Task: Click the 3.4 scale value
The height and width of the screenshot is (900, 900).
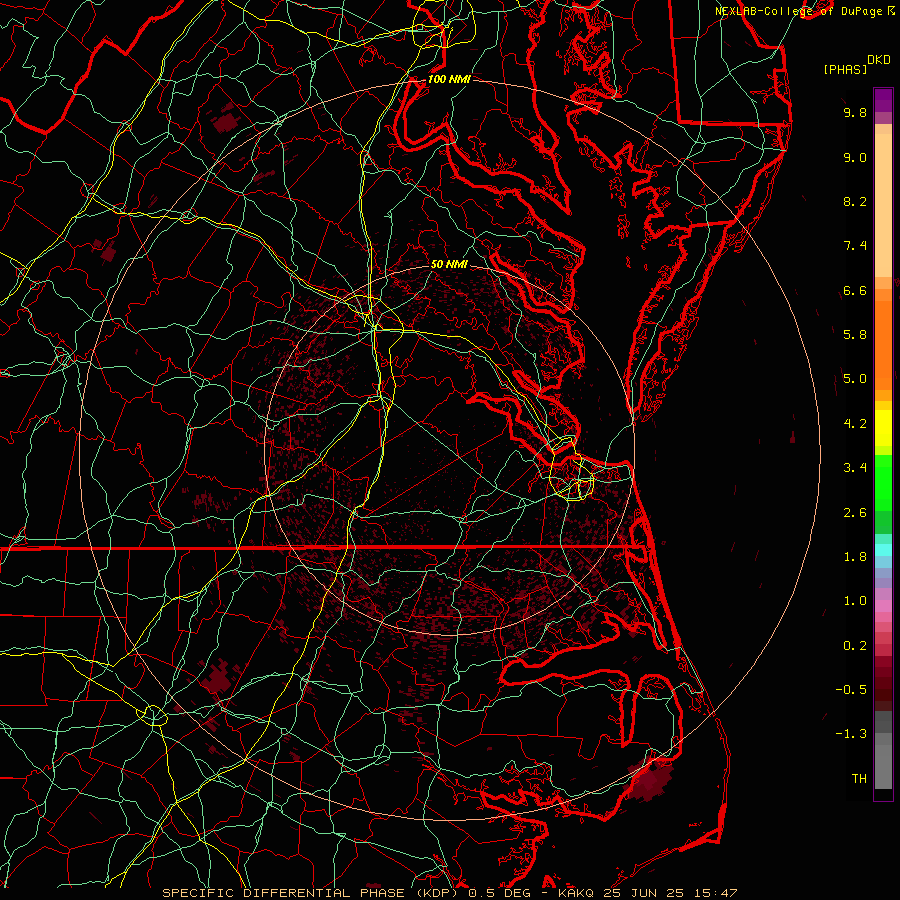Action: (x=855, y=468)
